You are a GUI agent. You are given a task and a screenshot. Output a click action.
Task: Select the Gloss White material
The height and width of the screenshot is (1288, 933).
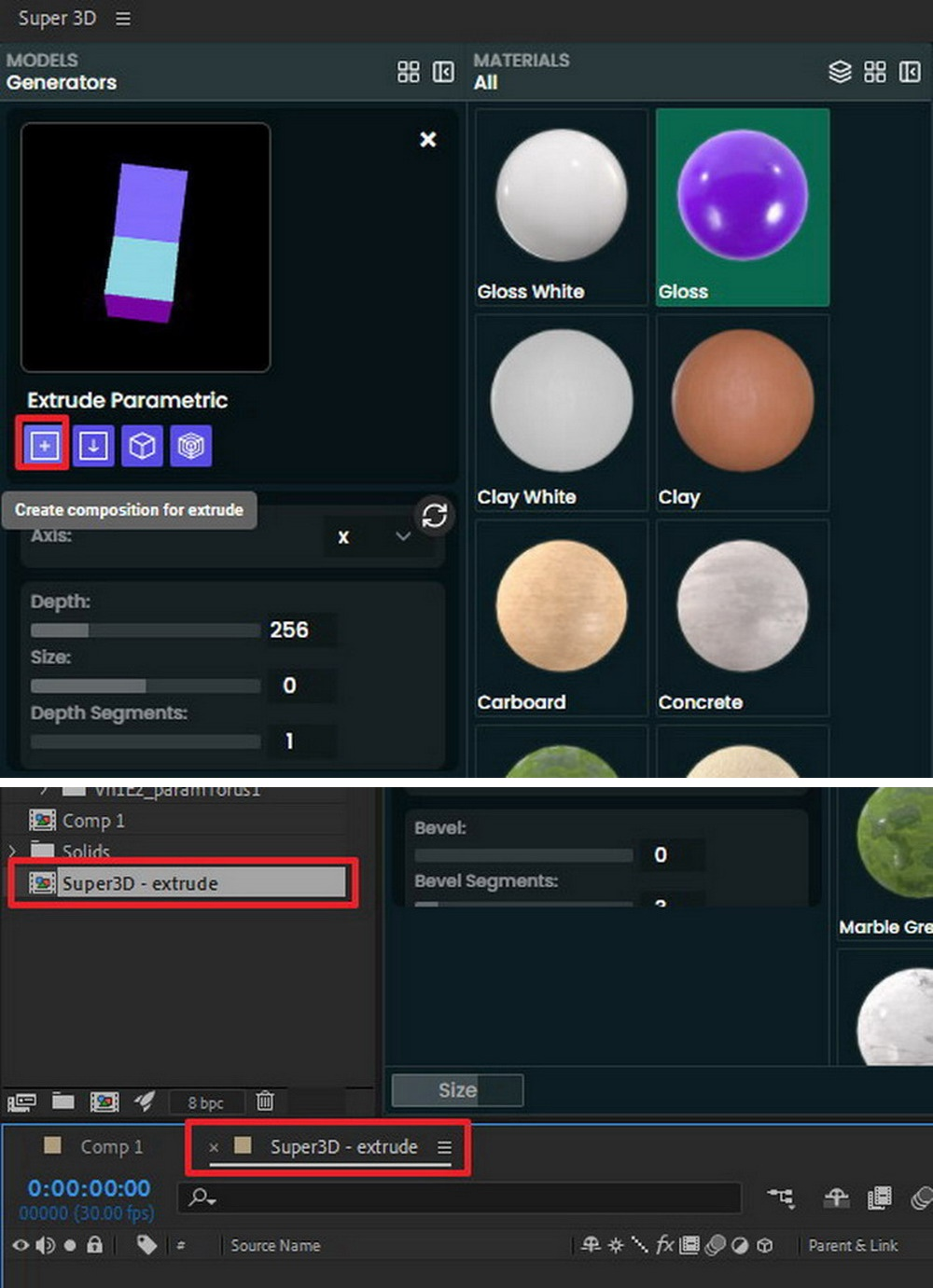[x=562, y=207]
